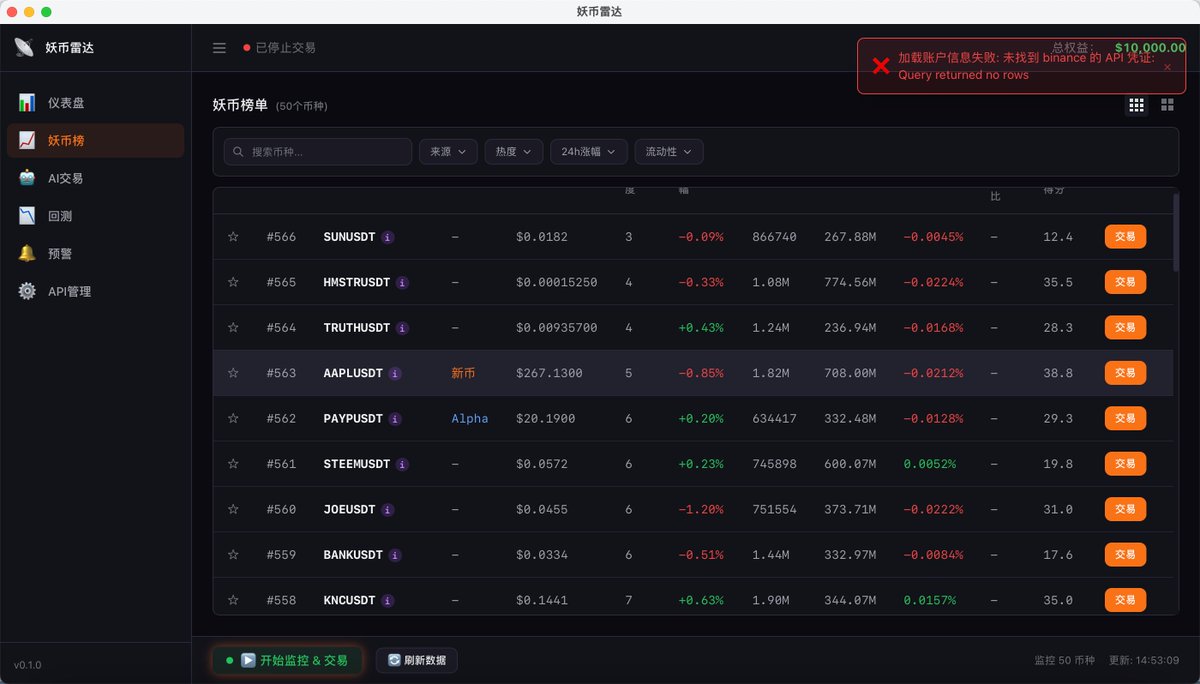The image size is (1200, 684).
Task: Switch to the dense 3x3 grid view icon
Action: pyautogui.click(x=1136, y=104)
